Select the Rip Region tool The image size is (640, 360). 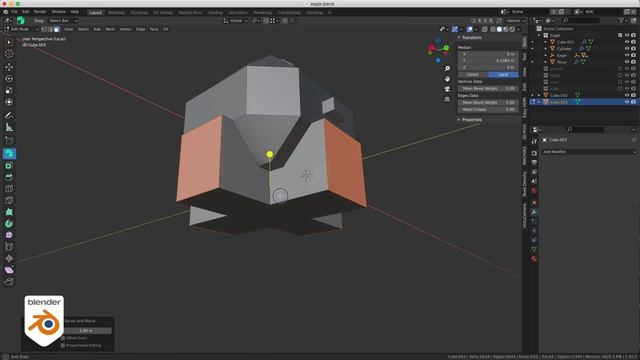(9, 282)
